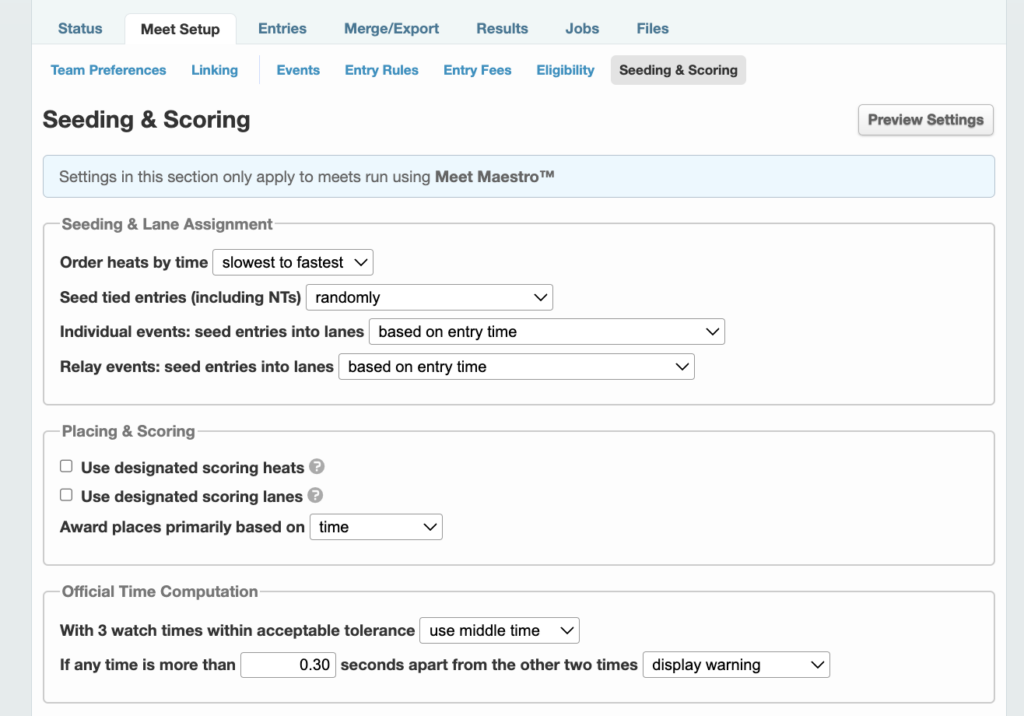Click the 'Seed tied entries (including NTs)' label
The image size is (1024, 716).
point(180,297)
